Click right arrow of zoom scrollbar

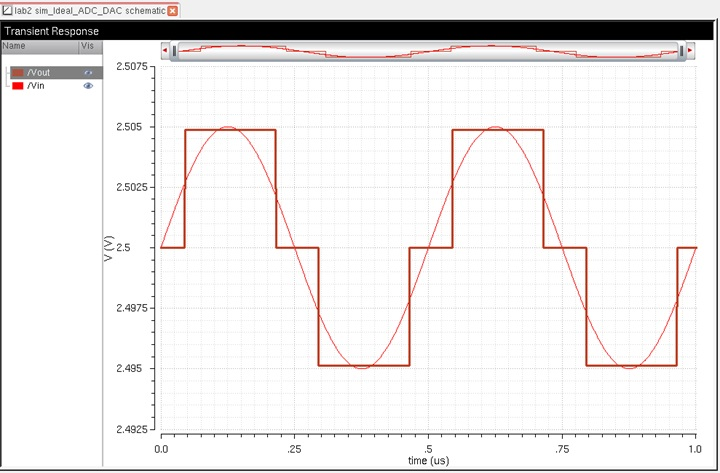pos(691,50)
